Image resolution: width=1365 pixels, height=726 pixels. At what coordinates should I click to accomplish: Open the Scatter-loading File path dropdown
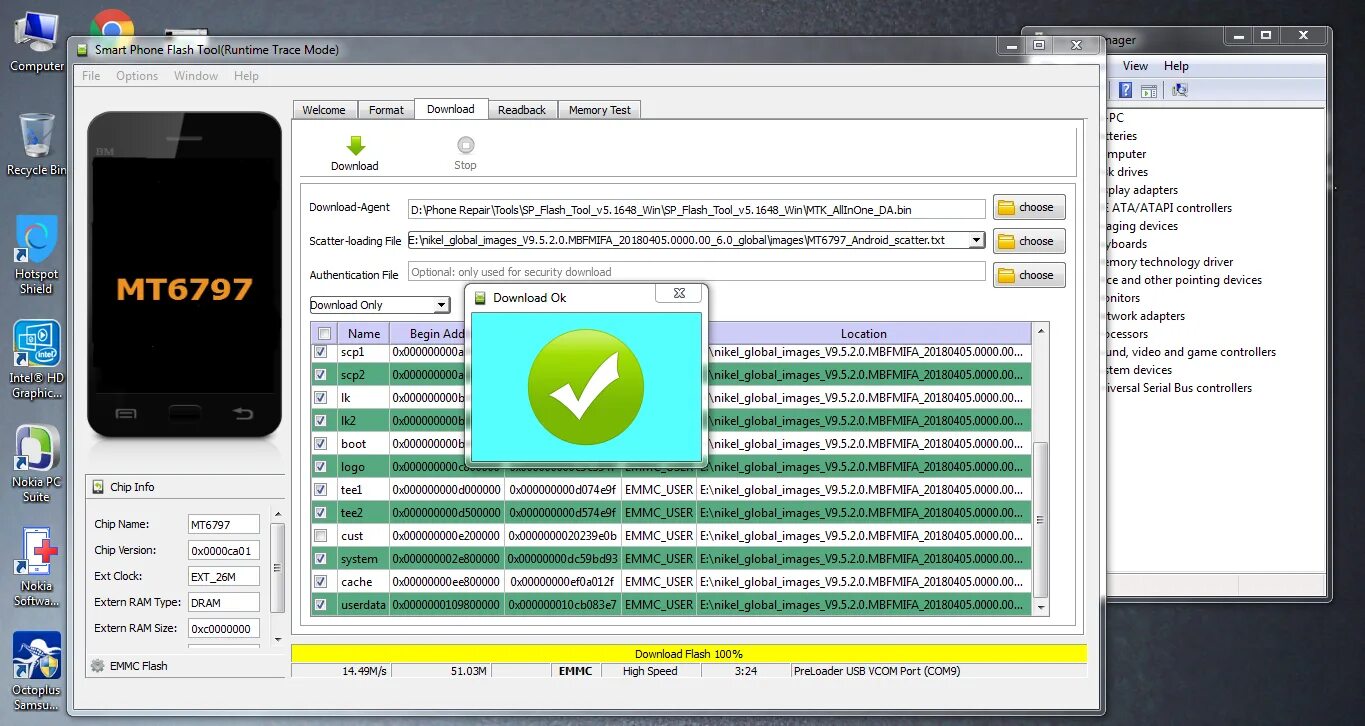[x=977, y=240]
